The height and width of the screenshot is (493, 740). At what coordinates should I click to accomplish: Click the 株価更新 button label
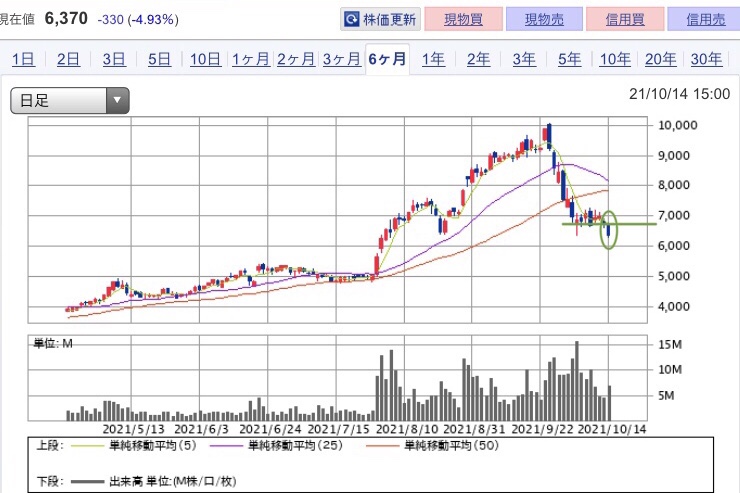(x=390, y=19)
